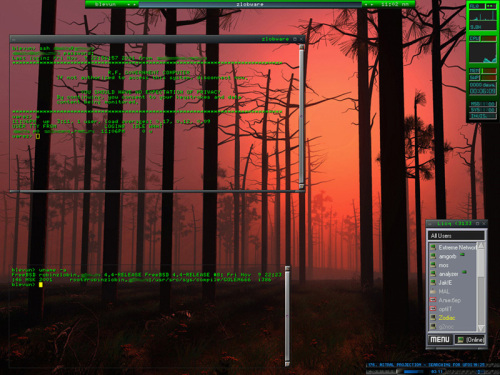Open the Online status selector in Licq

click(x=470, y=340)
